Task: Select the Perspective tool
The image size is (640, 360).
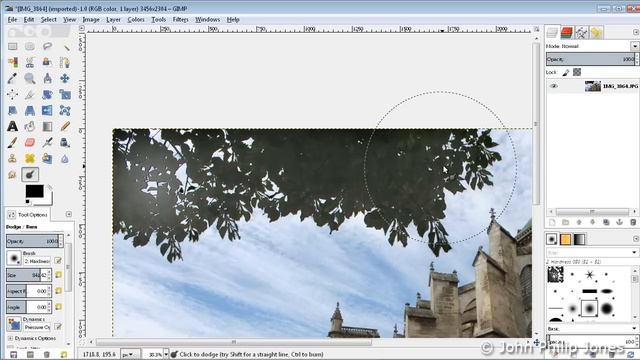Action: coord(30,110)
